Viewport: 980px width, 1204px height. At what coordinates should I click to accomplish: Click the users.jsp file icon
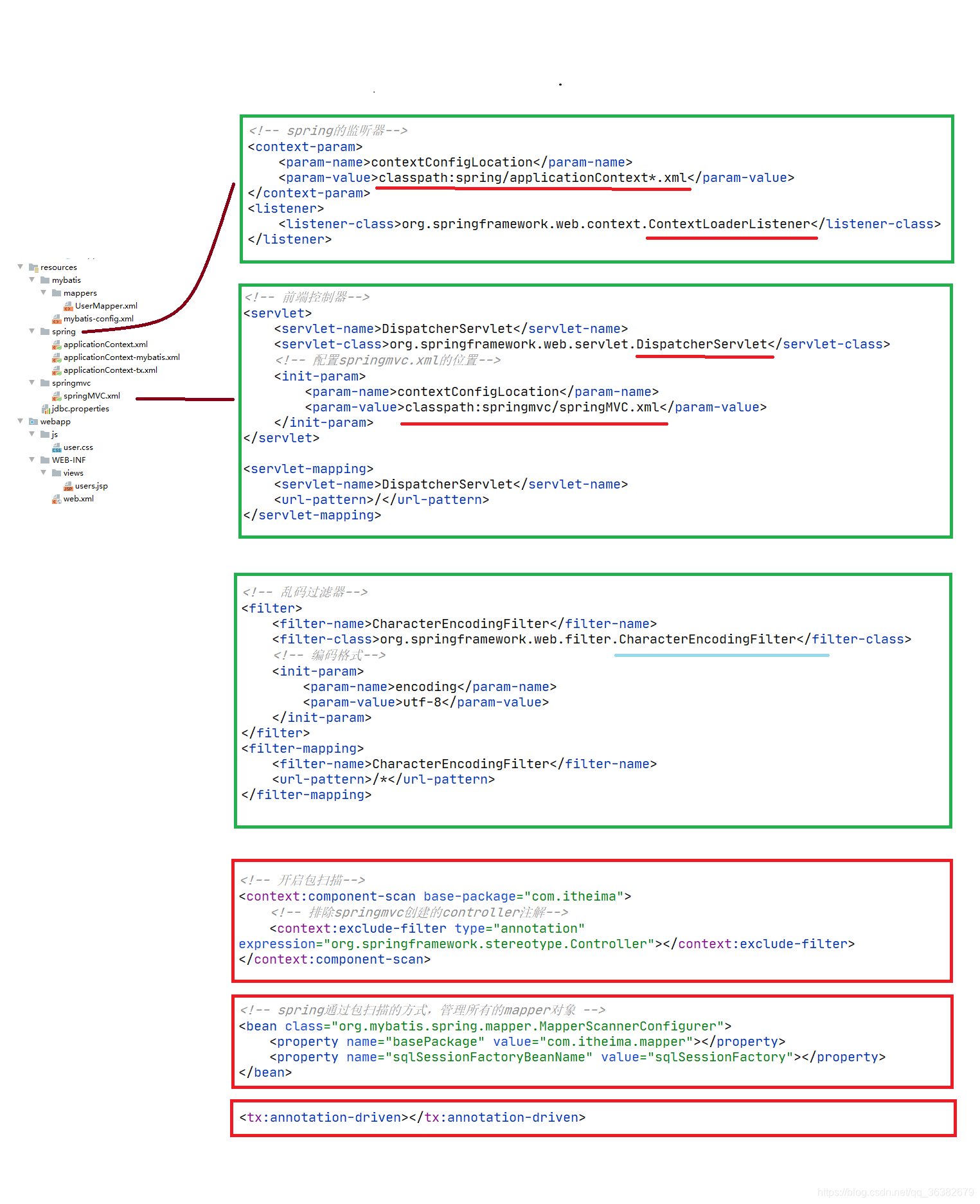(68, 486)
